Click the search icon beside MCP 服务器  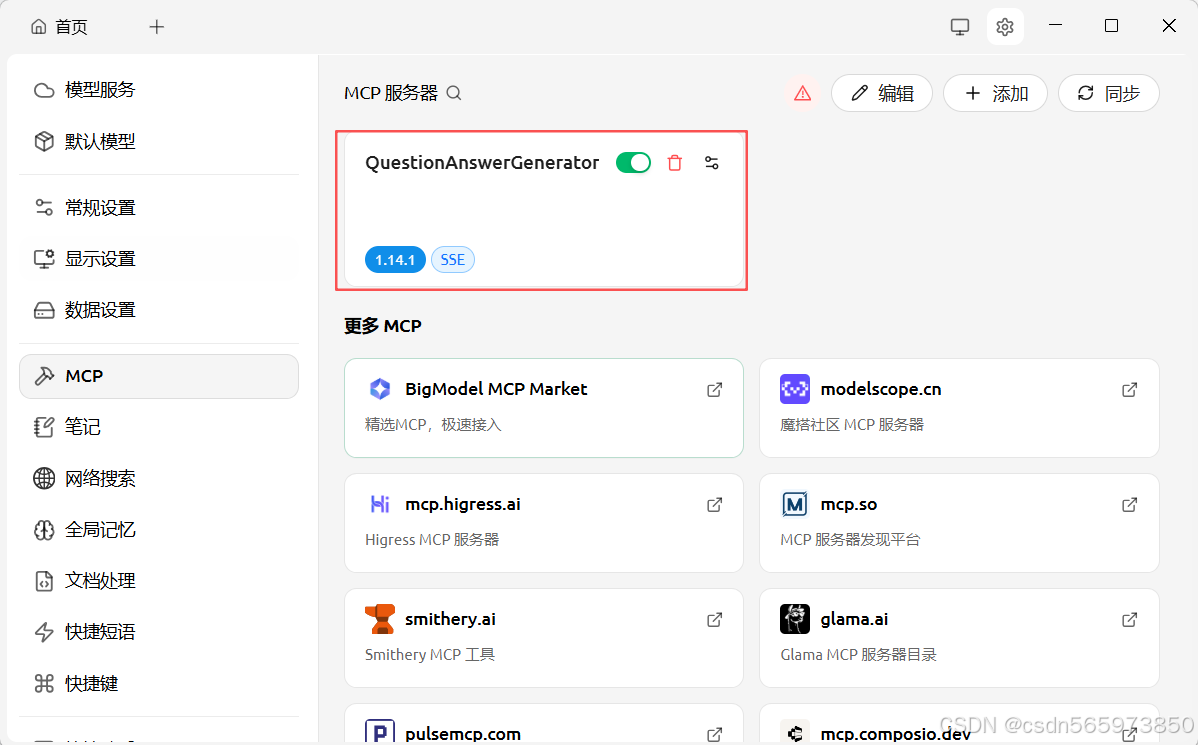coord(454,93)
